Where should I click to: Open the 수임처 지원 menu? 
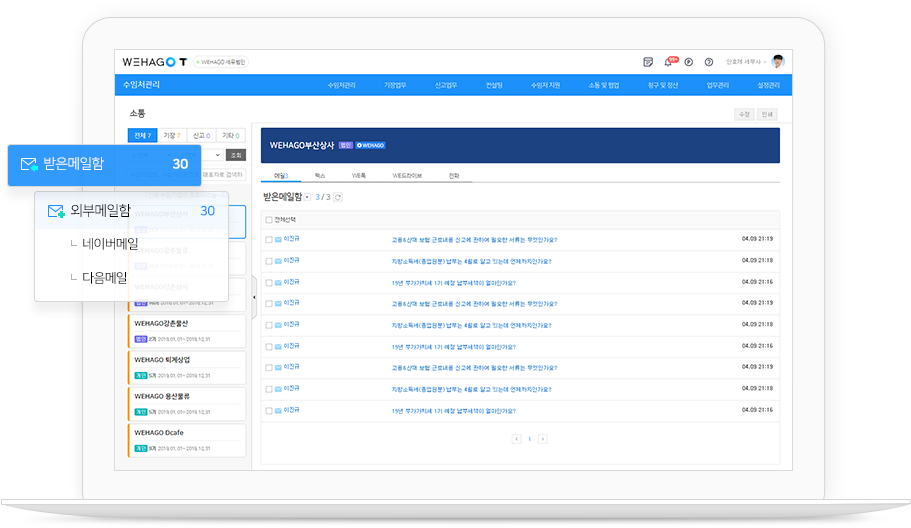click(x=545, y=85)
